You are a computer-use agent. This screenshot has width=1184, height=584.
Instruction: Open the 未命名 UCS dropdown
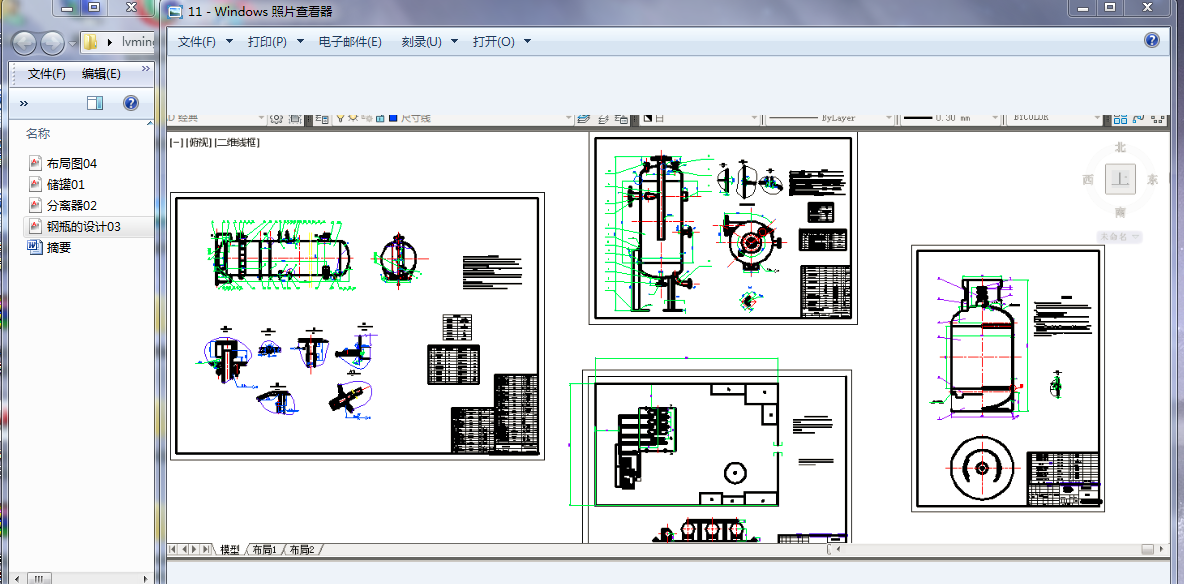[1119, 236]
